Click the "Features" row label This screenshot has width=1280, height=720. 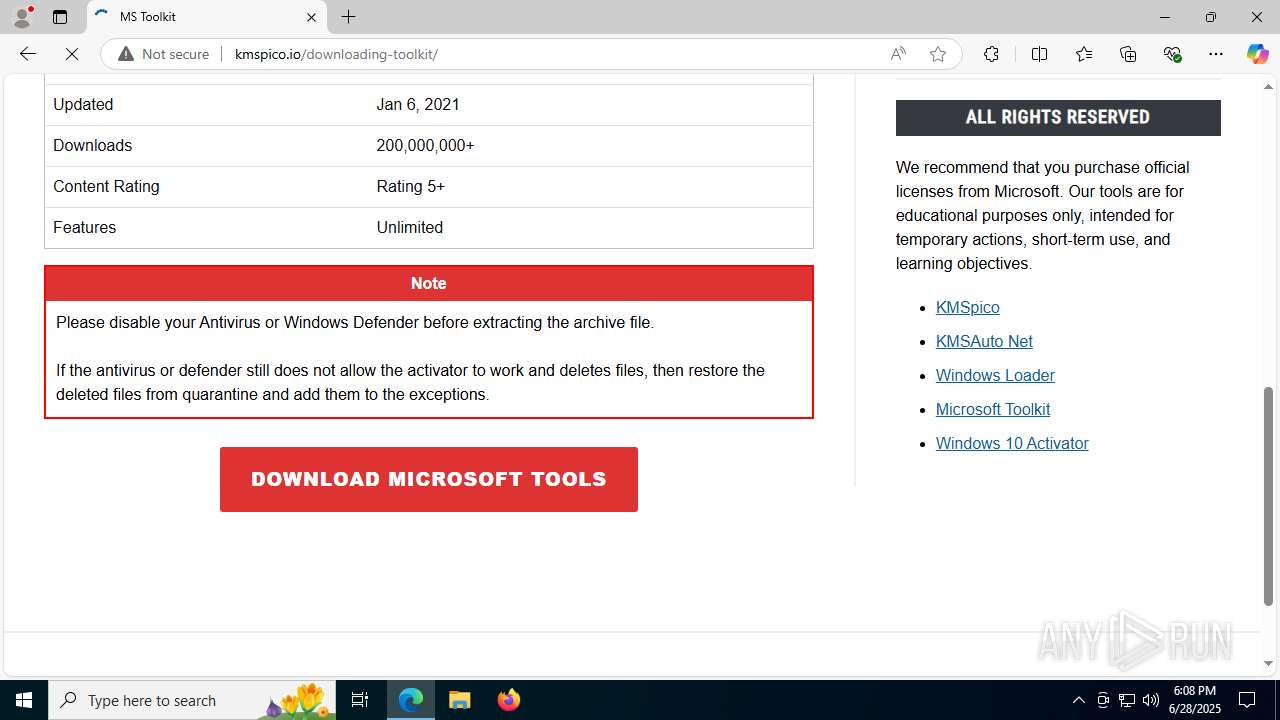click(84, 227)
